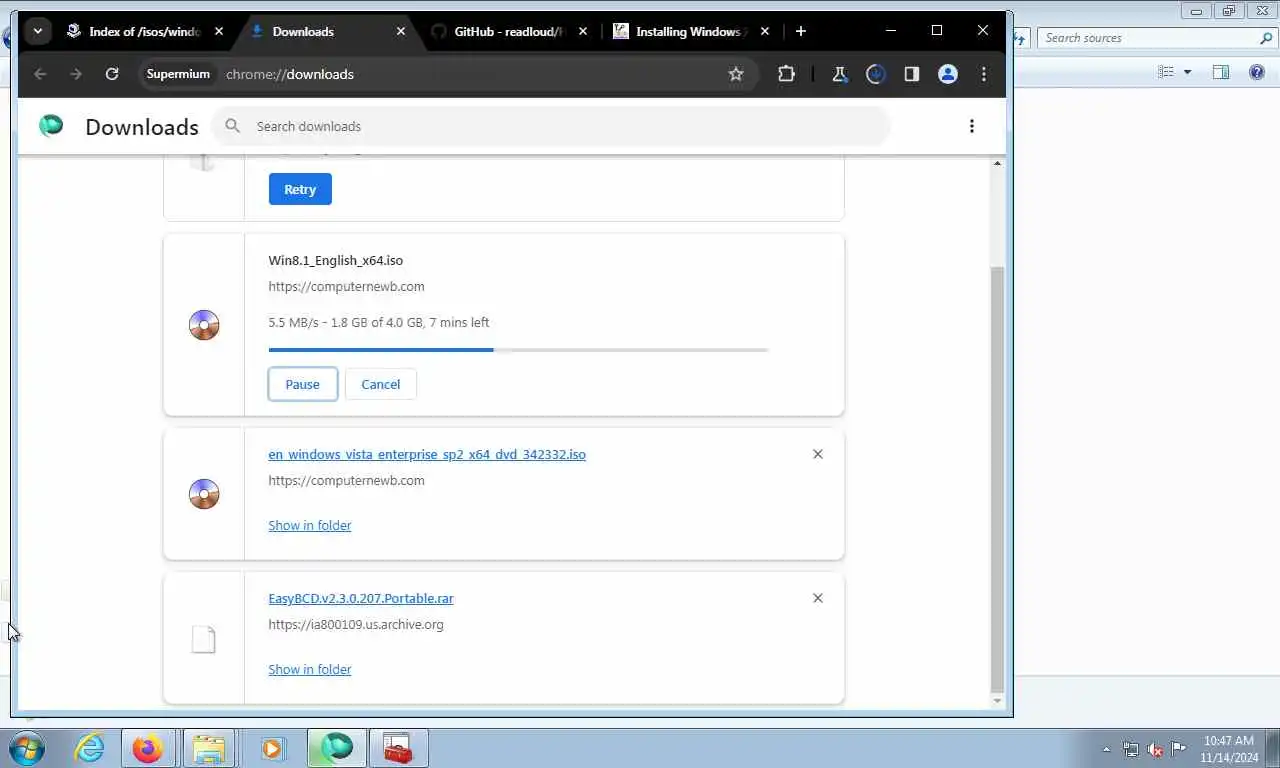Close the Installing Windows tab
1280x768 pixels.
click(x=765, y=31)
